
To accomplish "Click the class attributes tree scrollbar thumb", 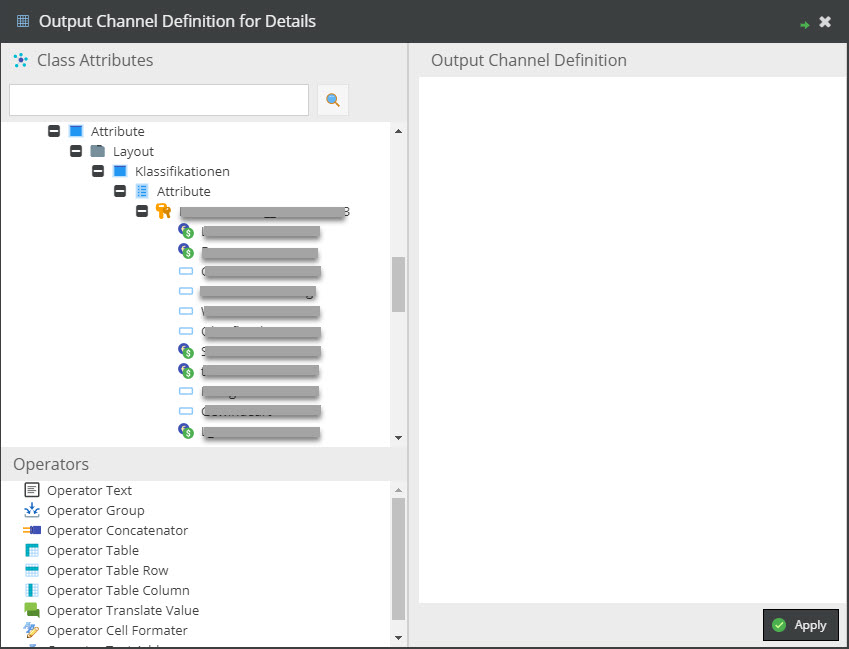I will click(x=398, y=284).
